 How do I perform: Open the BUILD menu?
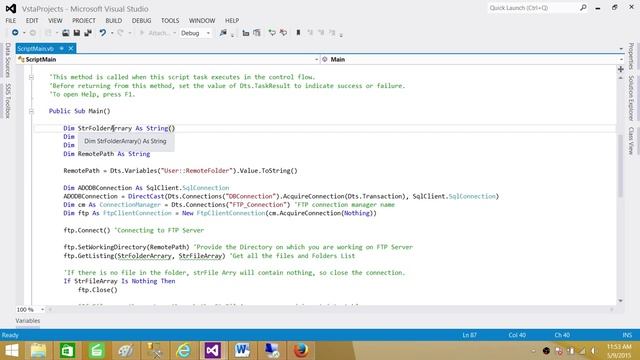pos(113,20)
